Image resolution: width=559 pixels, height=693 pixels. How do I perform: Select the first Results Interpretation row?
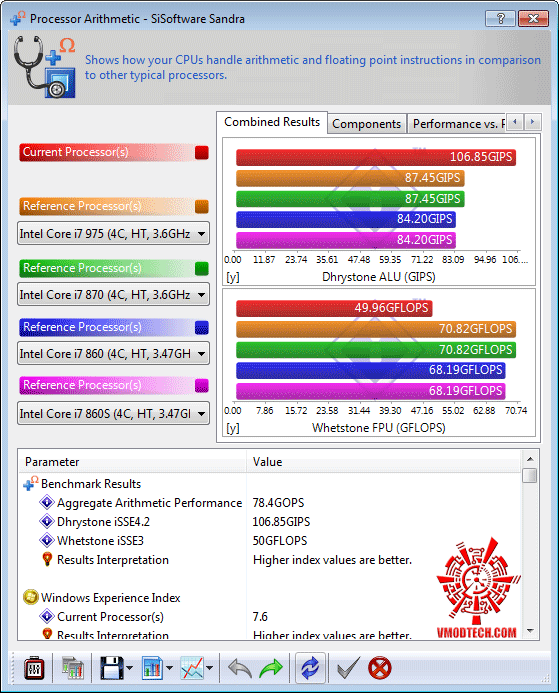270,560
